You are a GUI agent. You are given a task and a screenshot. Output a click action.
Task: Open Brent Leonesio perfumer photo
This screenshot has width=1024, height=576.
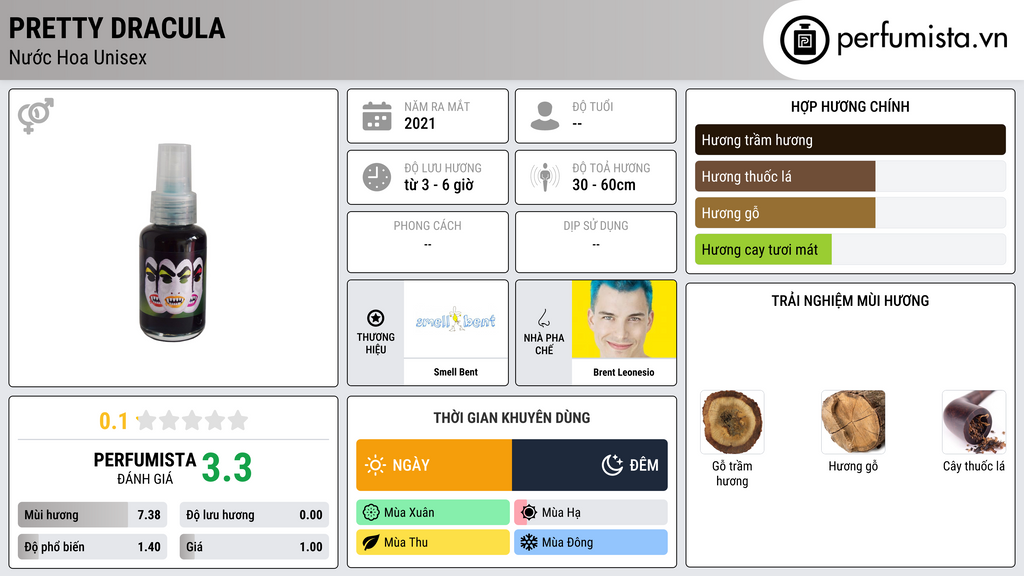click(624, 319)
